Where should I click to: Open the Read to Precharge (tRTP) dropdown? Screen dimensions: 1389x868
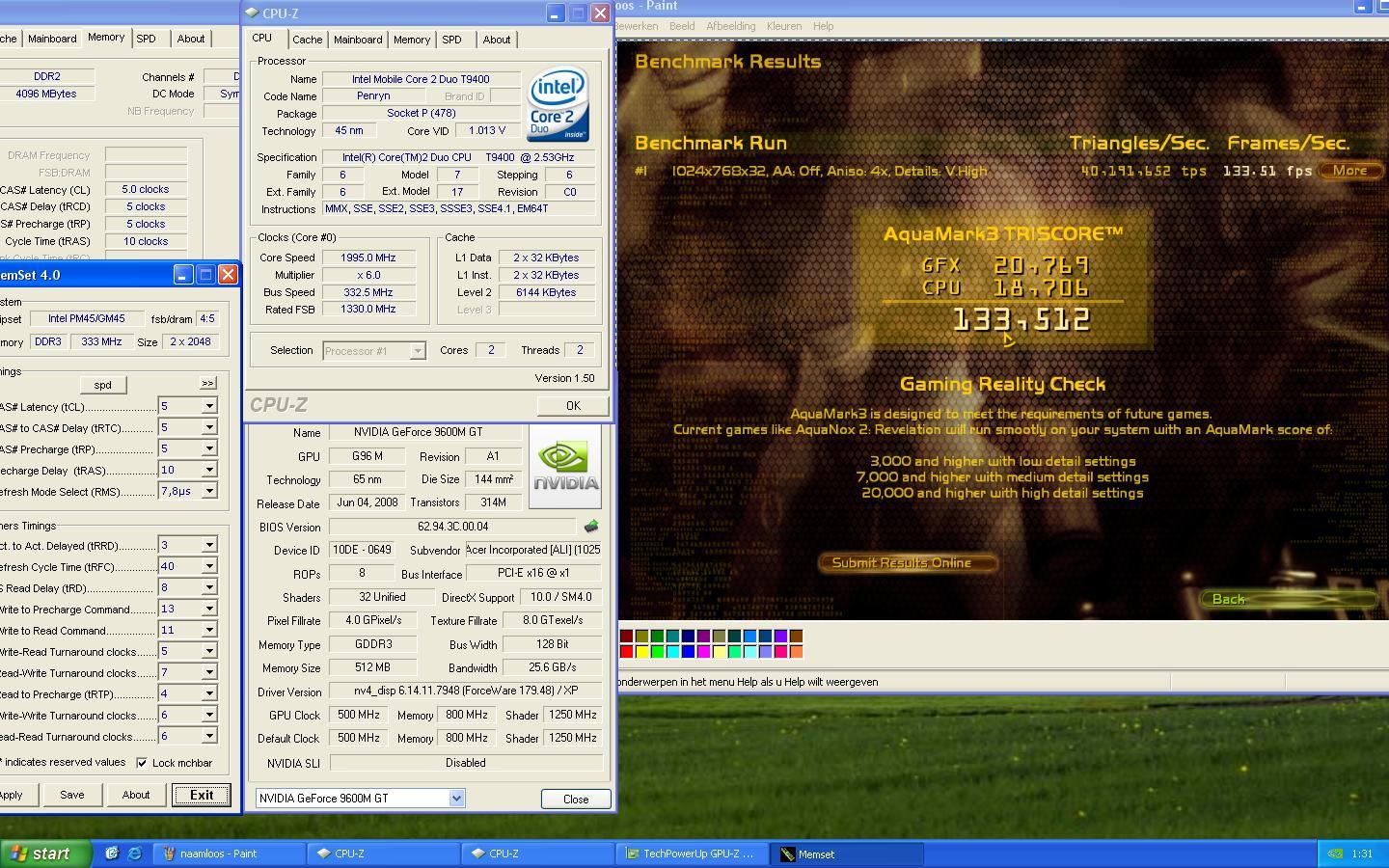[208, 693]
